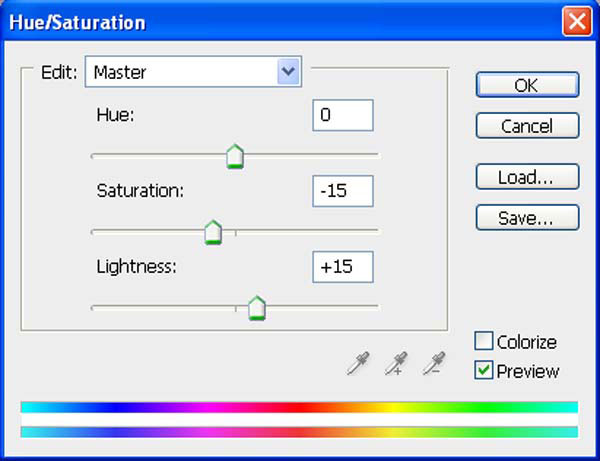The width and height of the screenshot is (600, 461).
Task: Click the Save... button
Action: (527, 218)
